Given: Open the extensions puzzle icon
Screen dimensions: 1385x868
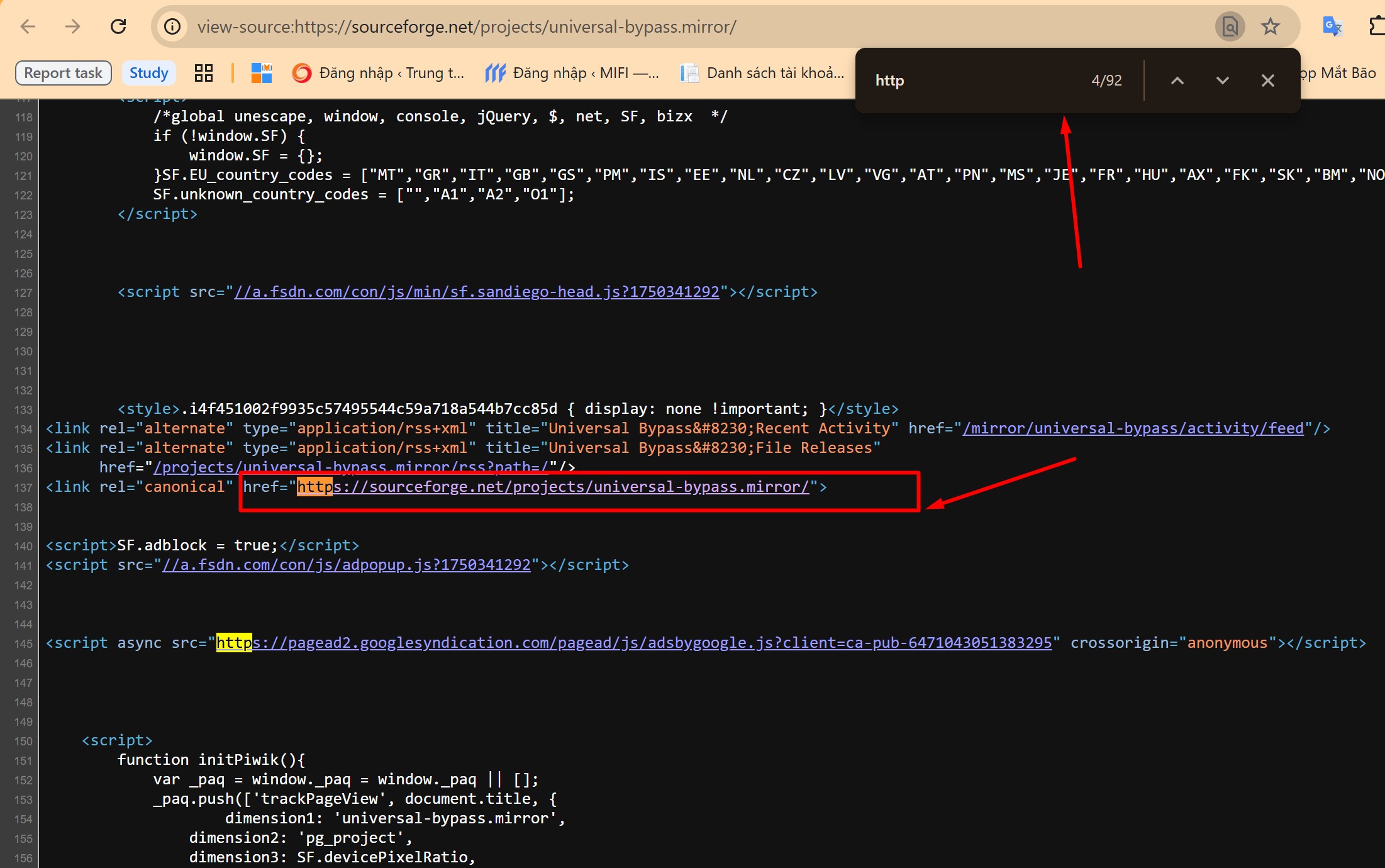Looking at the screenshot, I should 1377,26.
